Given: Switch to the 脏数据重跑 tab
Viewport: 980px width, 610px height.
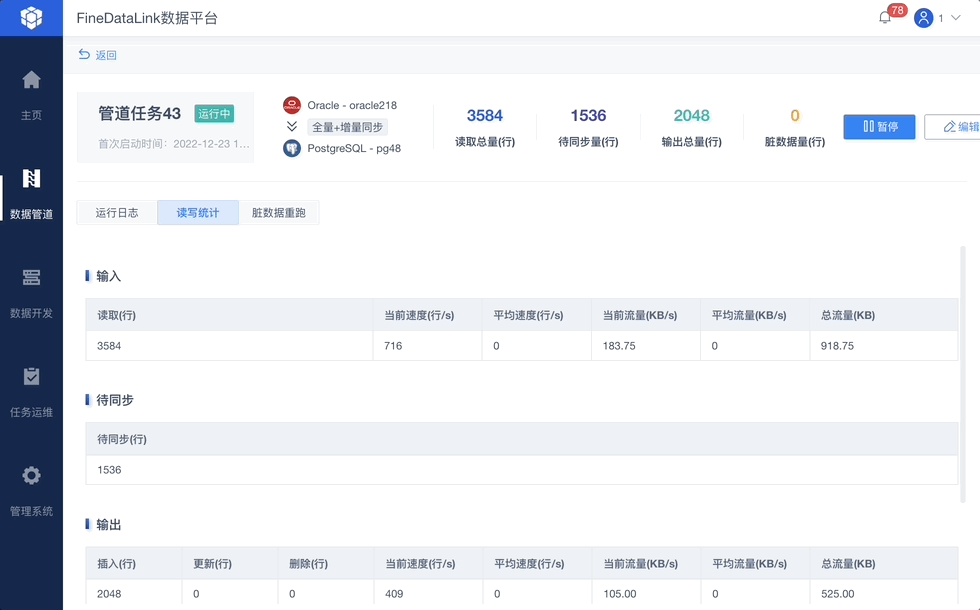Looking at the screenshot, I should tap(279, 212).
